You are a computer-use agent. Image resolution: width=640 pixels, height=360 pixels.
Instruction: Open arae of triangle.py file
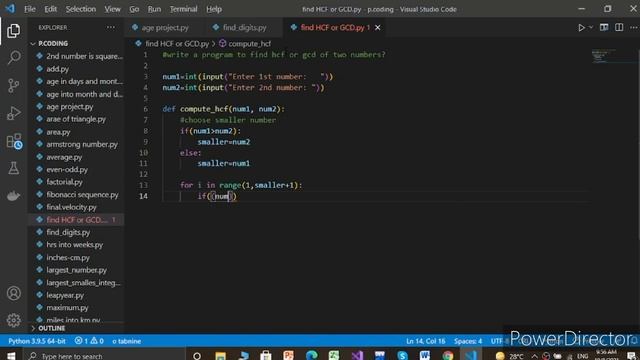click(76, 119)
